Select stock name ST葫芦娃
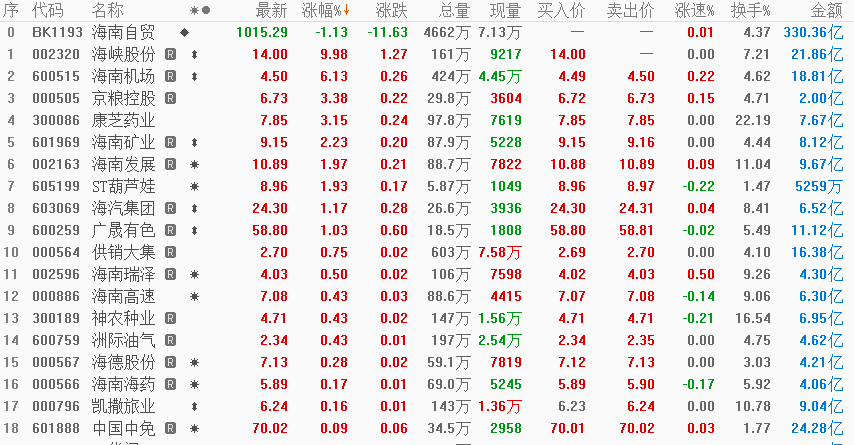The width and height of the screenshot is (854, 445). click(x=123, y=186)
